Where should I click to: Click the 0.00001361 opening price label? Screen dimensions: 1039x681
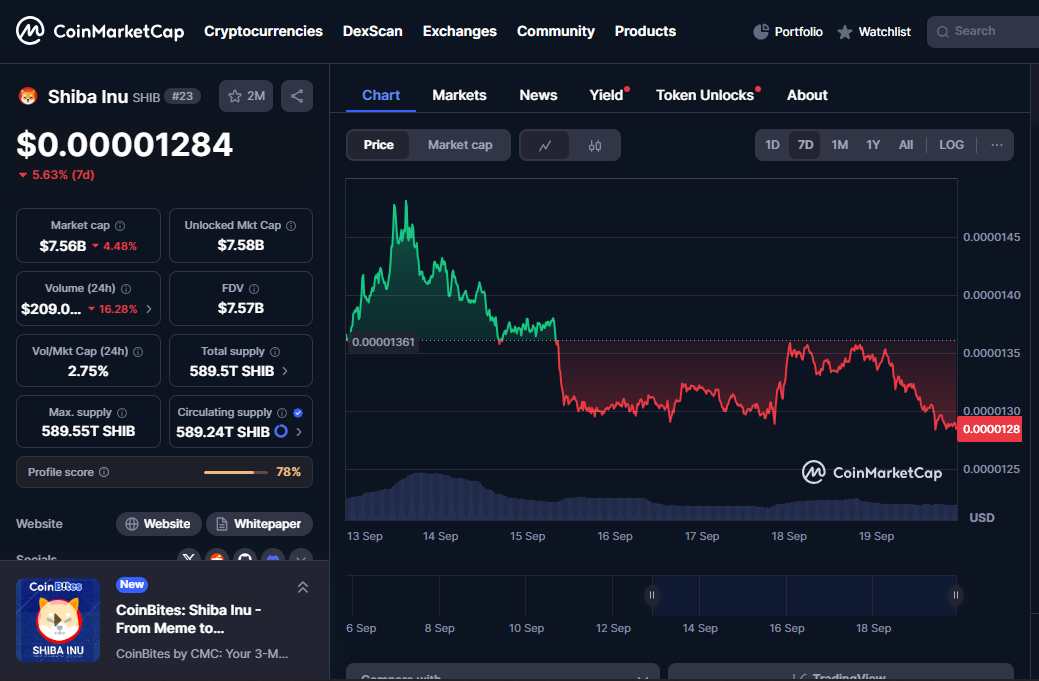[383, 342]
